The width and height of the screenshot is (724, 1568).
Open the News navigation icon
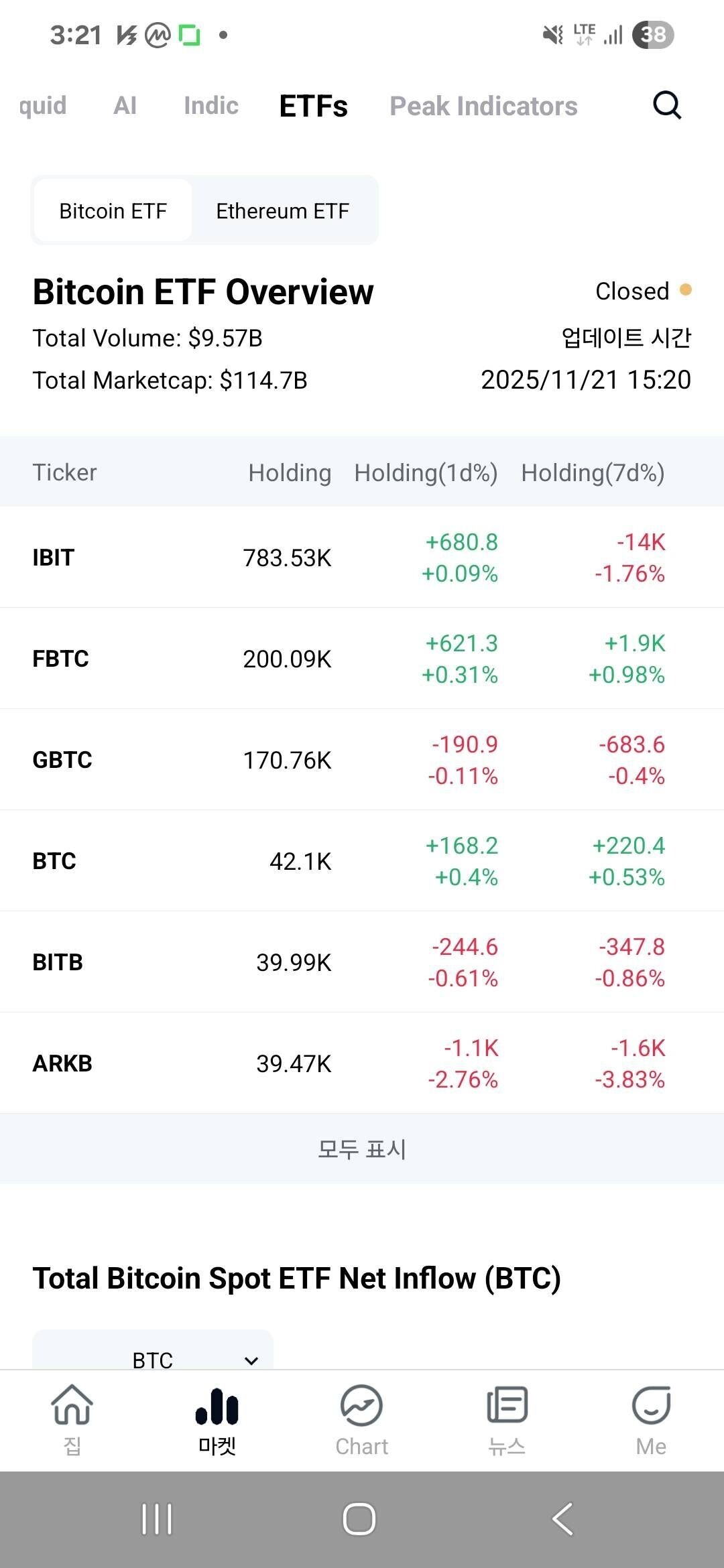pyautogui.click(x=507, y=1404)
